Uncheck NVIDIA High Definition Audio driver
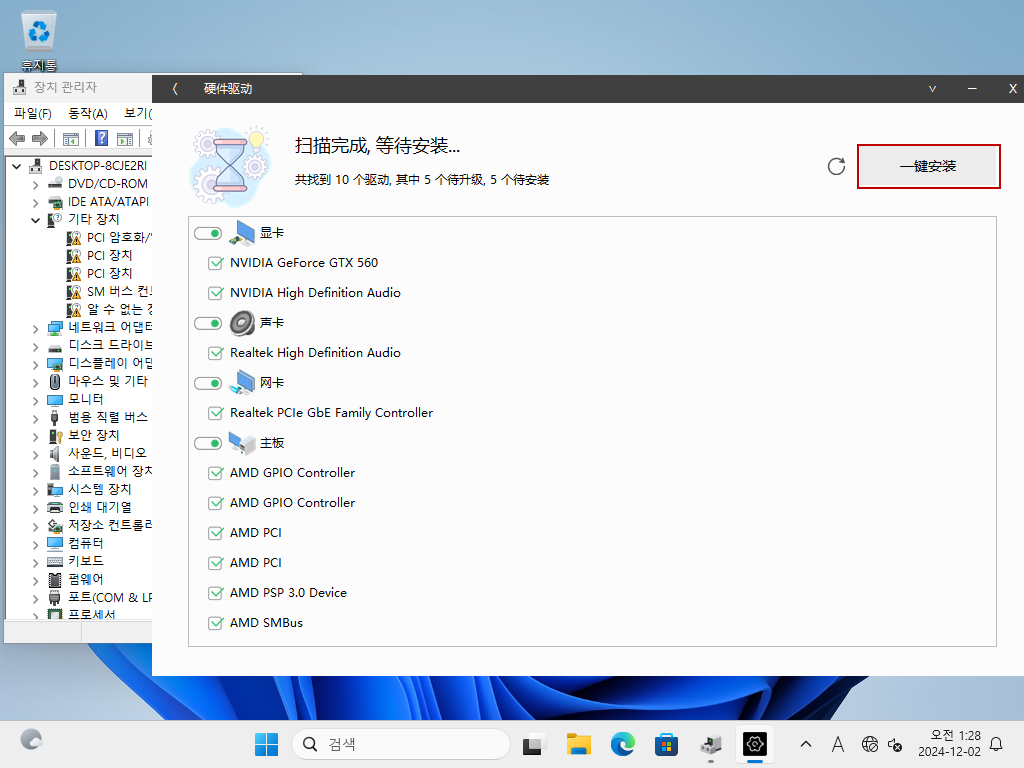Screen dimensions: 1024x768 (x=216, y=293)
